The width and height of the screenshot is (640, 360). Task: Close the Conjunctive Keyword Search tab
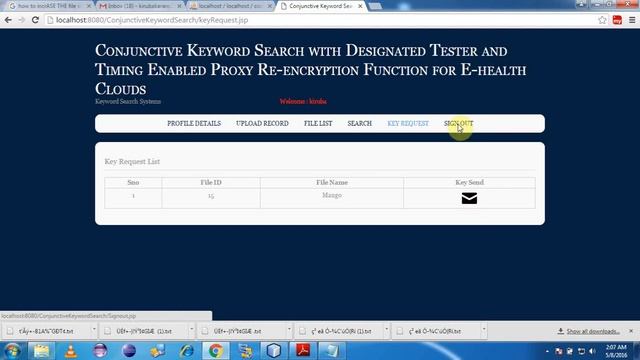360,6
